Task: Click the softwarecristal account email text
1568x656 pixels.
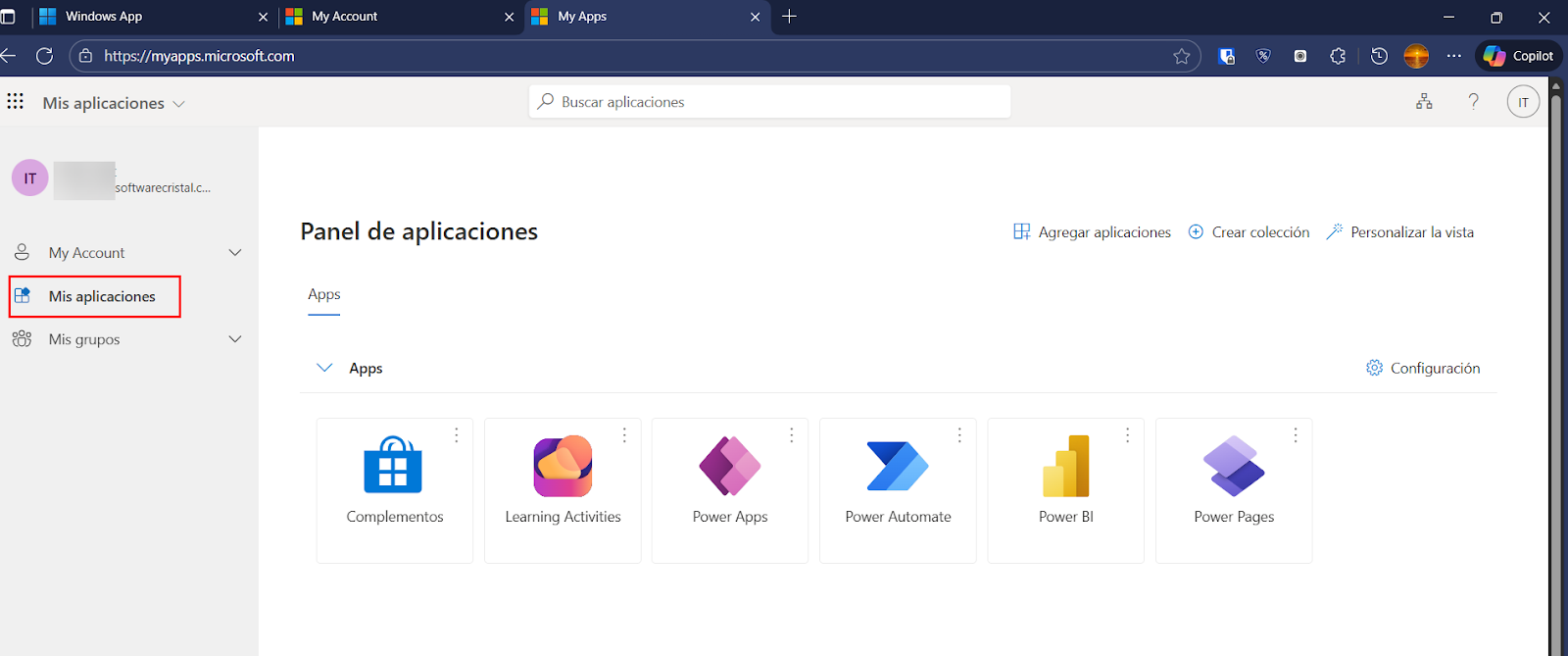Action: [x=163, y=187]
